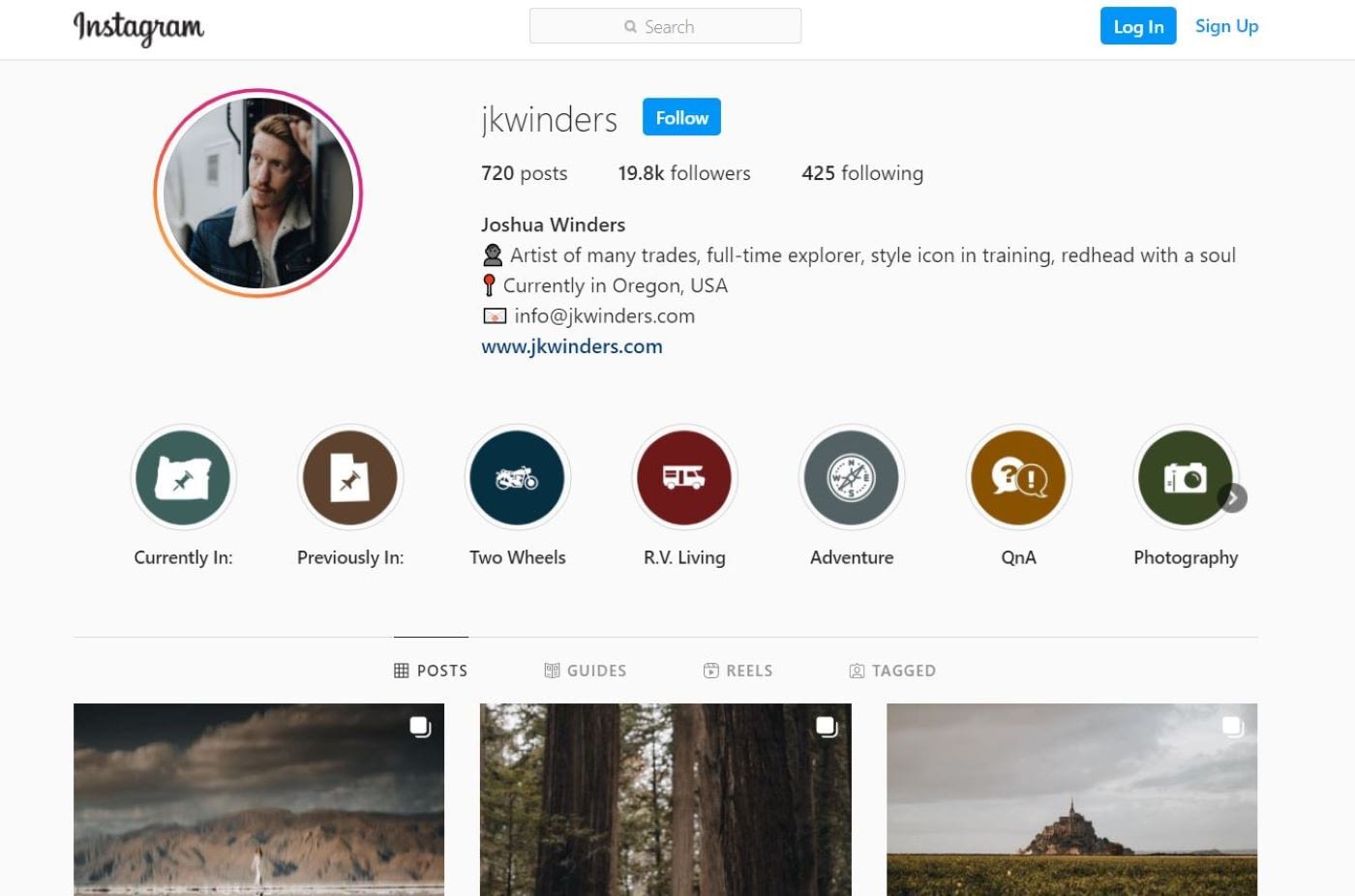This screenshot has height=896, width=1355.
Task: Switch to the REELS tab
Action: (x=738, y=671)
